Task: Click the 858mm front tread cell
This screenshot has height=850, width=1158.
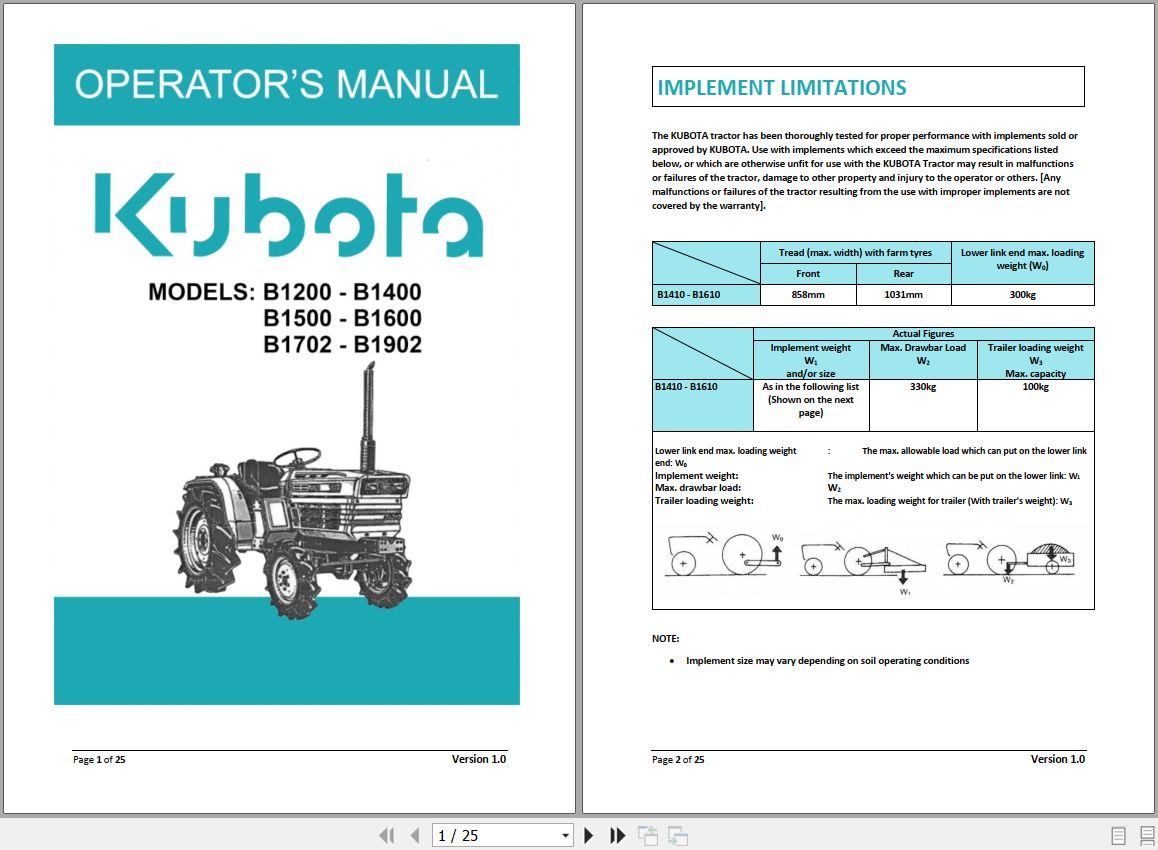Action: coord(808,295)
